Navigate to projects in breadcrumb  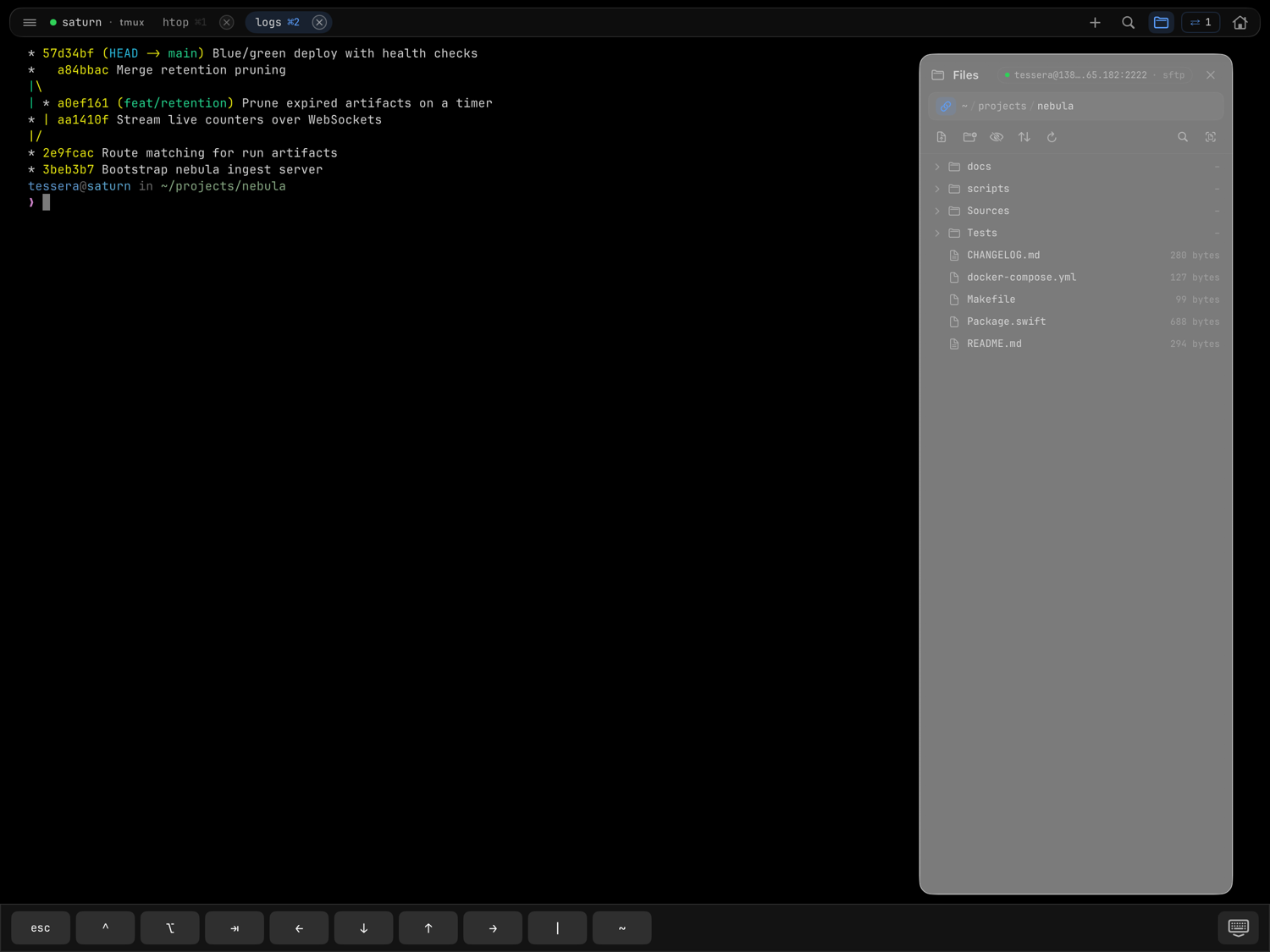tap(1002, 107)
